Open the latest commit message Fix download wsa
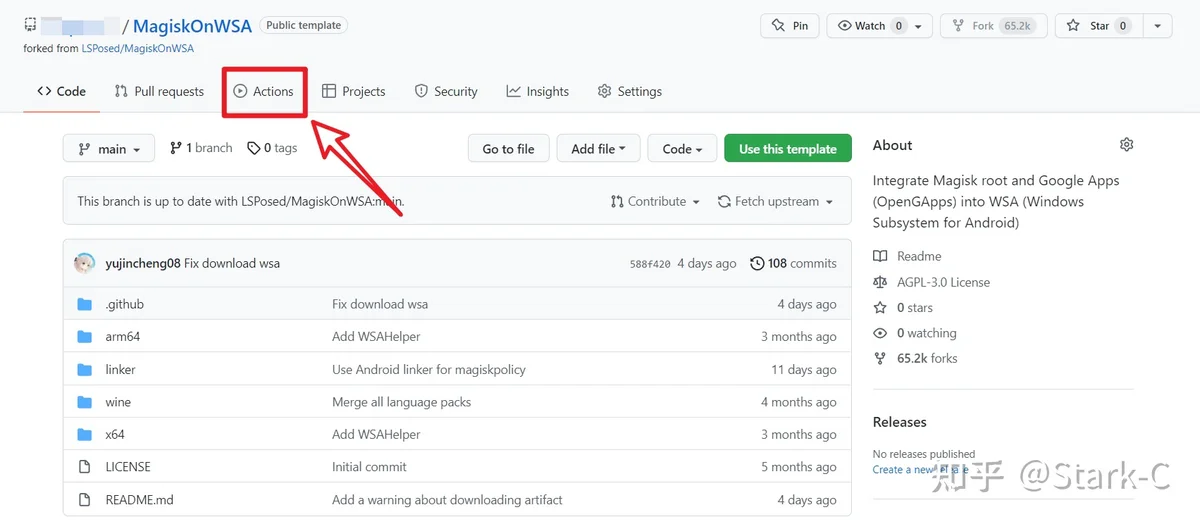The height and width of the screenshot is (524, 1200). click(232, 263)
